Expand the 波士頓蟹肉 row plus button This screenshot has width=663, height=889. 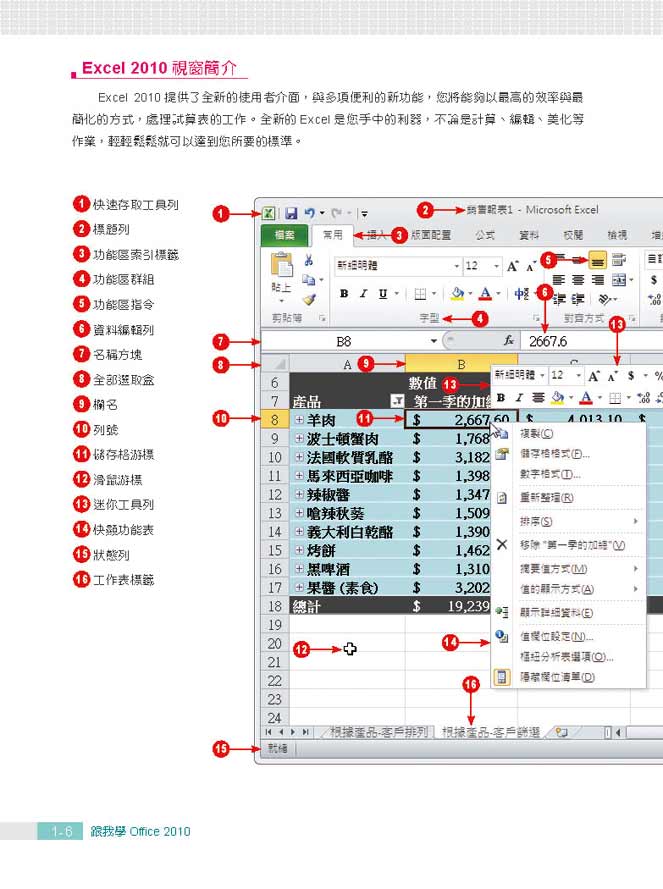[299, 438]
